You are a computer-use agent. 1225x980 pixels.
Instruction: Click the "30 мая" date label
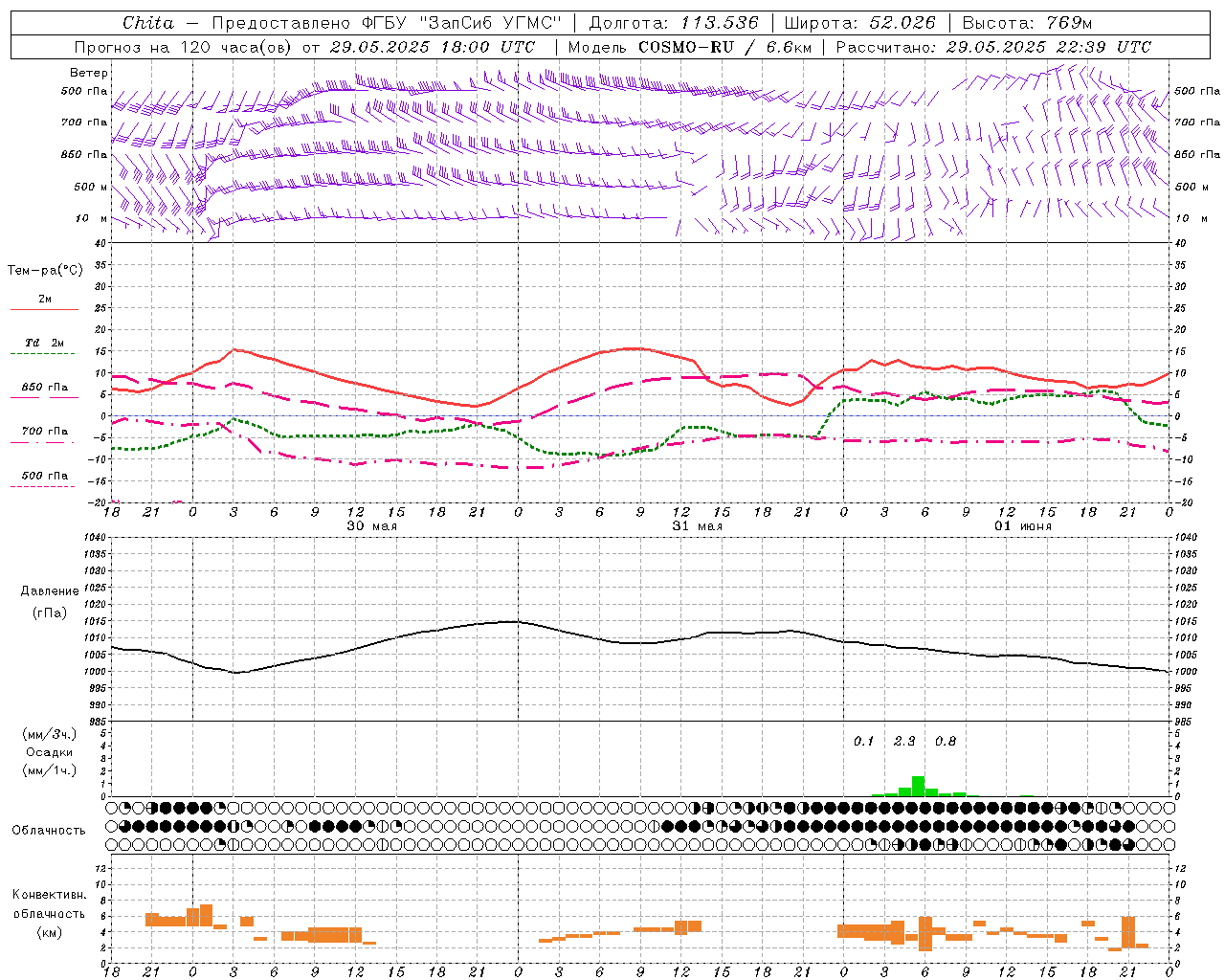(371, 526)
